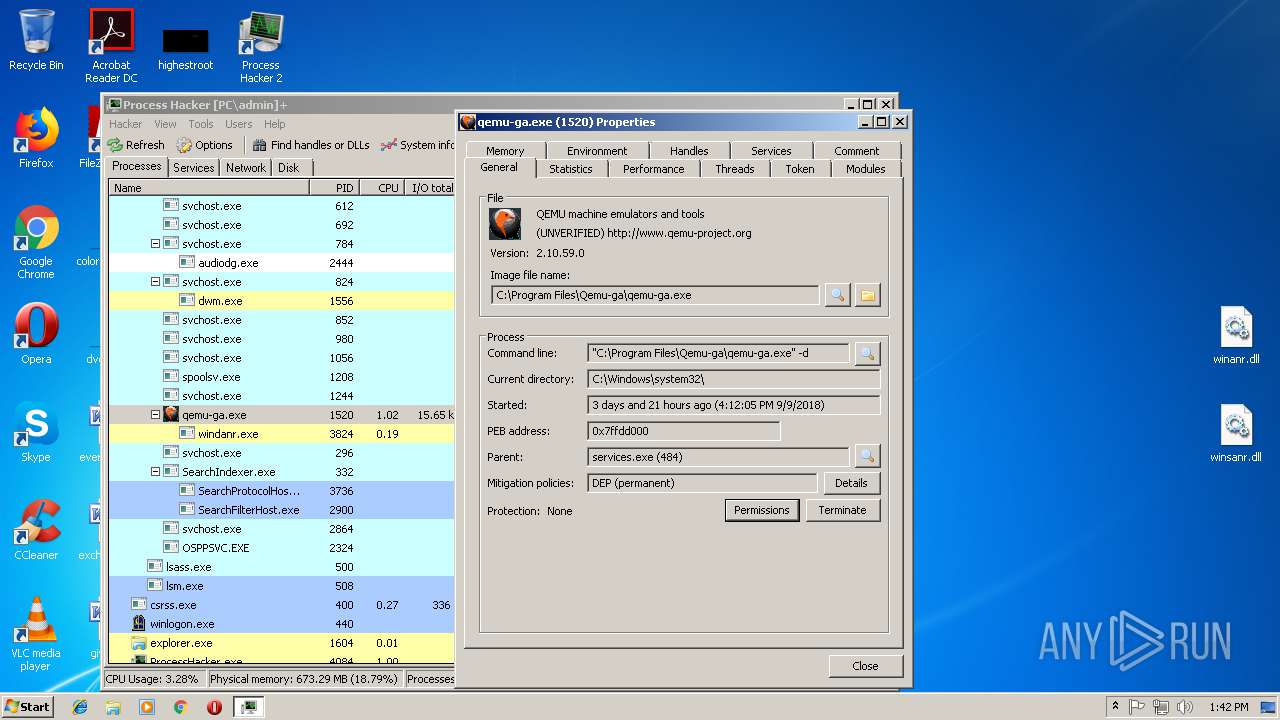Click the Terminate button
This screenshot has width=1280, height=720.
point(843,510)
